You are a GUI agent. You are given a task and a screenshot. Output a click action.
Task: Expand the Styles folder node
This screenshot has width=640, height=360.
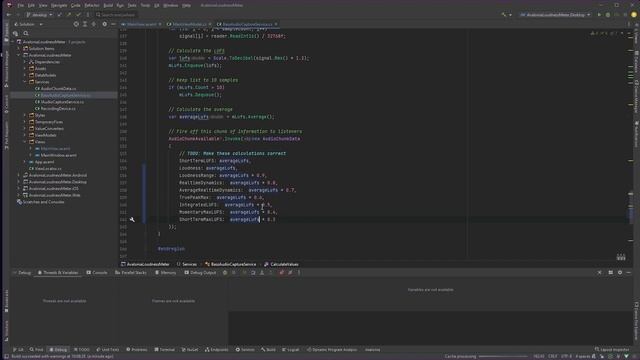[25, 116]
